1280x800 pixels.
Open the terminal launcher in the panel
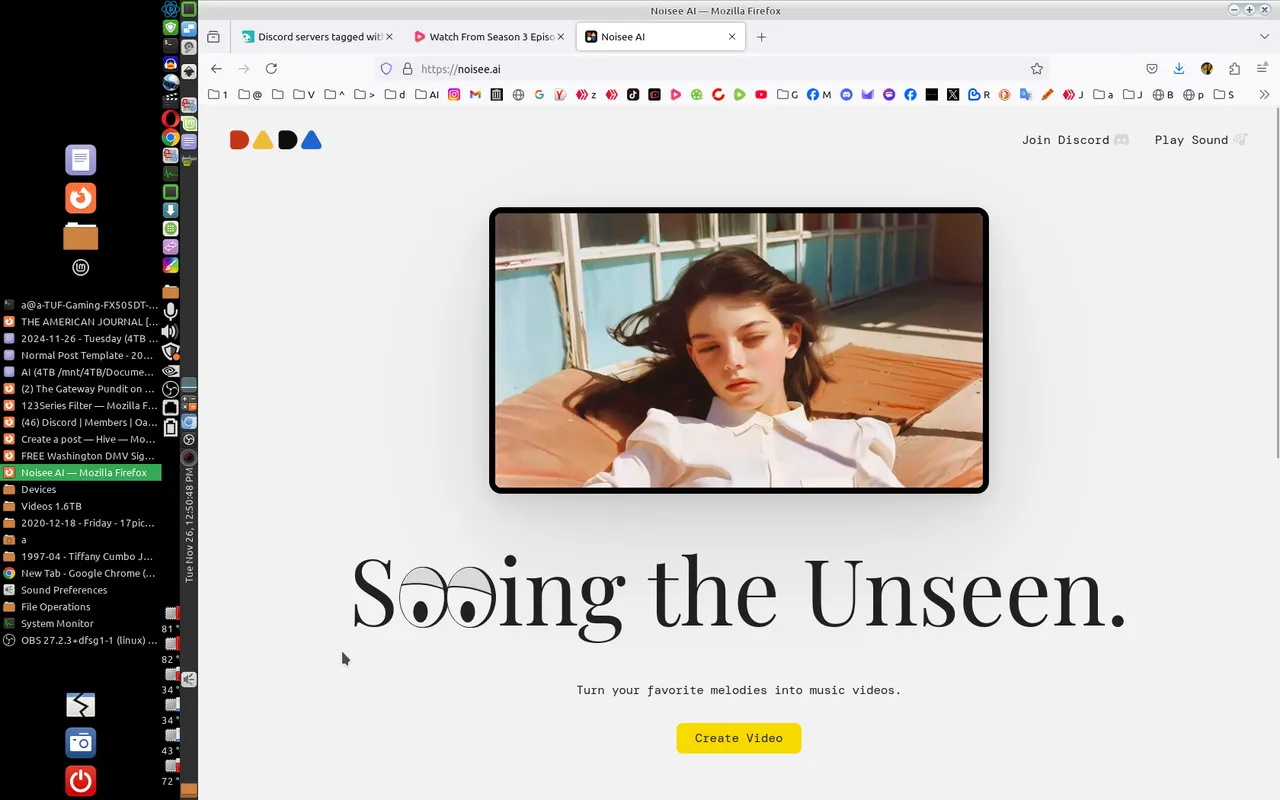click(170, 45)
